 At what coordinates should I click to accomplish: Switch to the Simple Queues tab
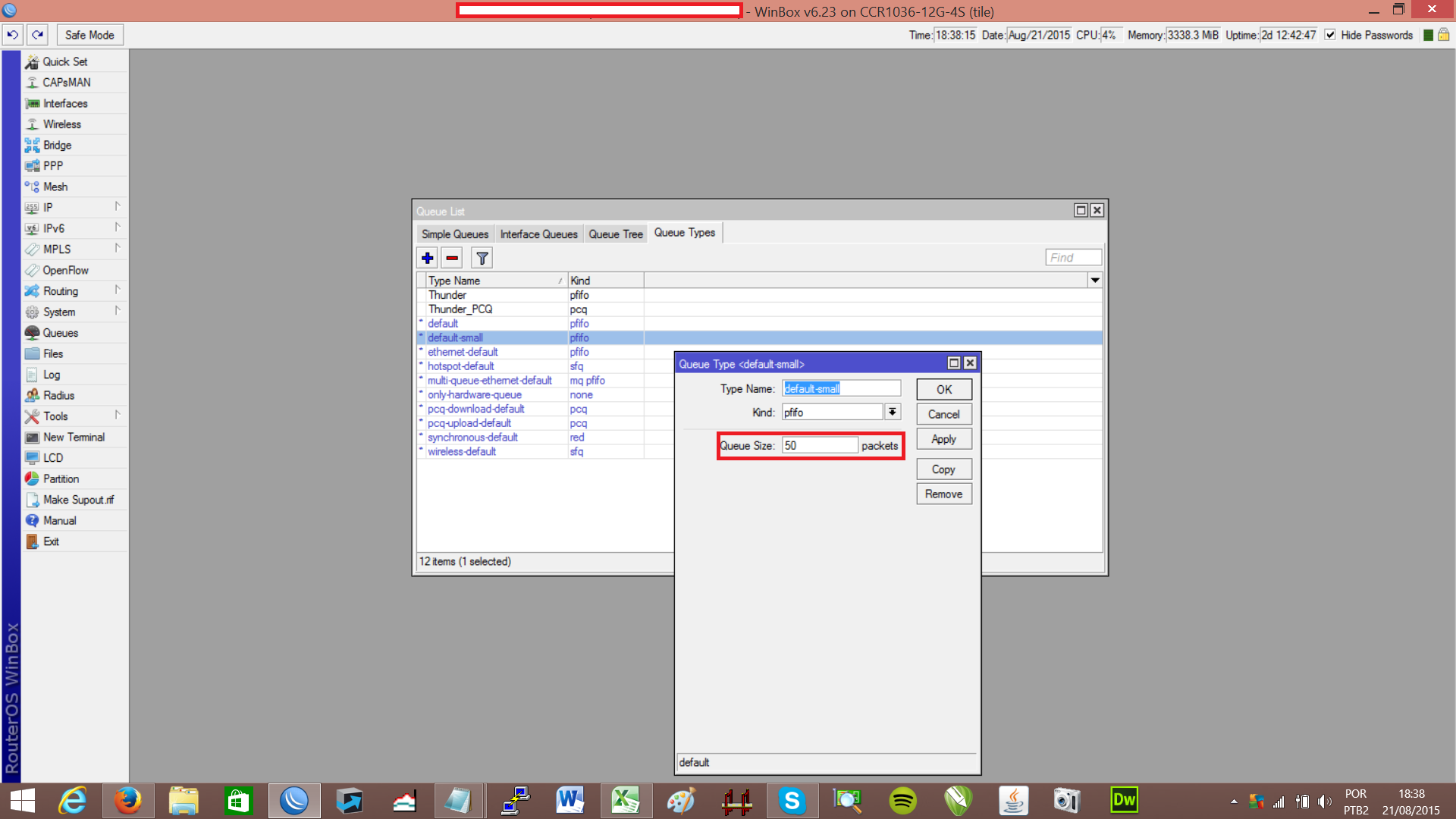click(455, 234)
